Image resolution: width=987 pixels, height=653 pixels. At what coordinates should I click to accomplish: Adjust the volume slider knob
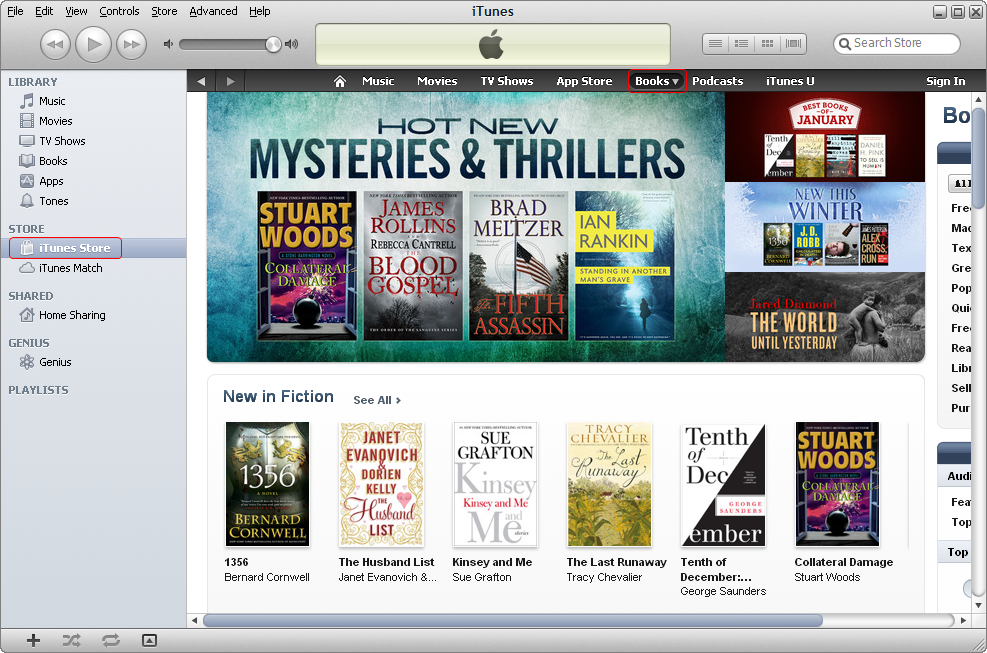[x=273, y=44]
